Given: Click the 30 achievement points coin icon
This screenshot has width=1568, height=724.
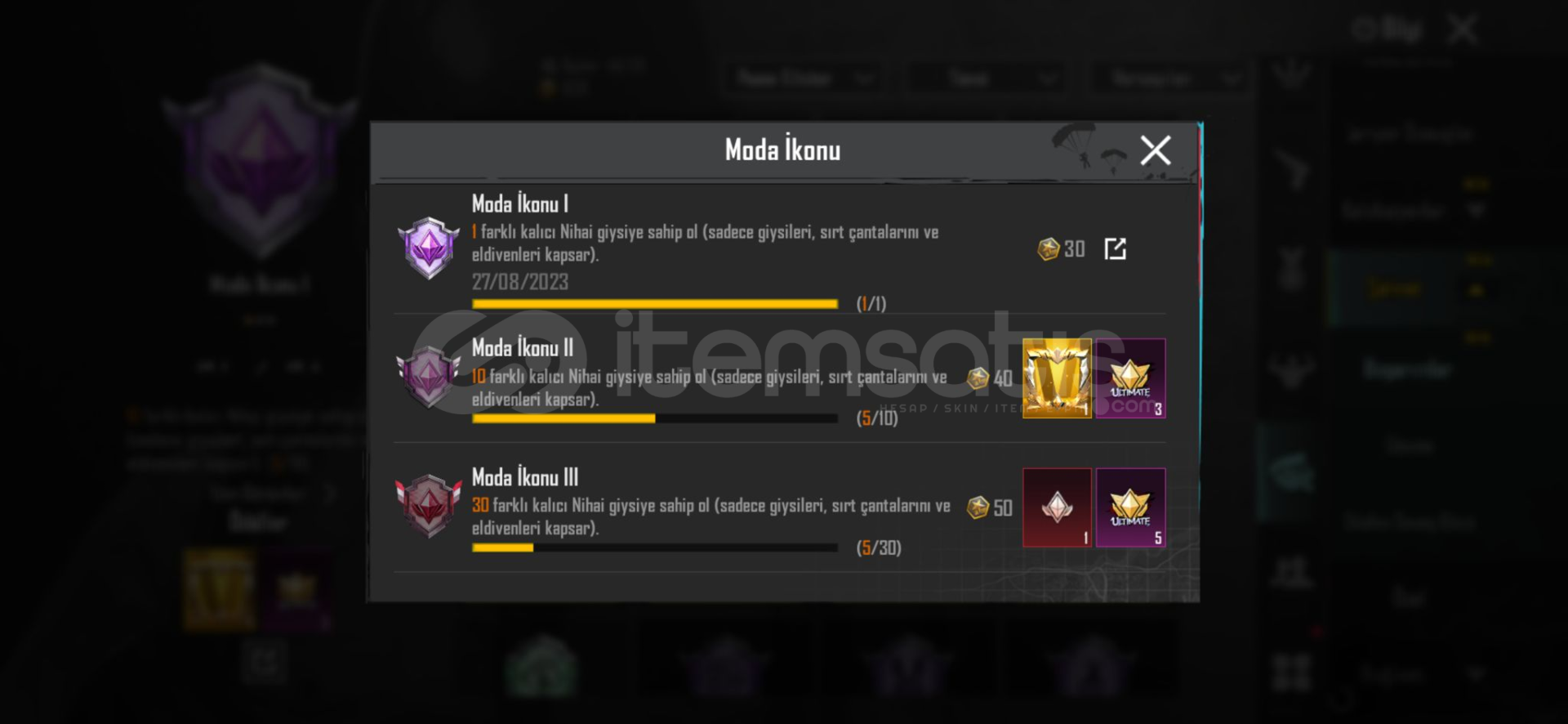Looking at the screenshot, I should pyautogui.click(x=1048, y=248).
